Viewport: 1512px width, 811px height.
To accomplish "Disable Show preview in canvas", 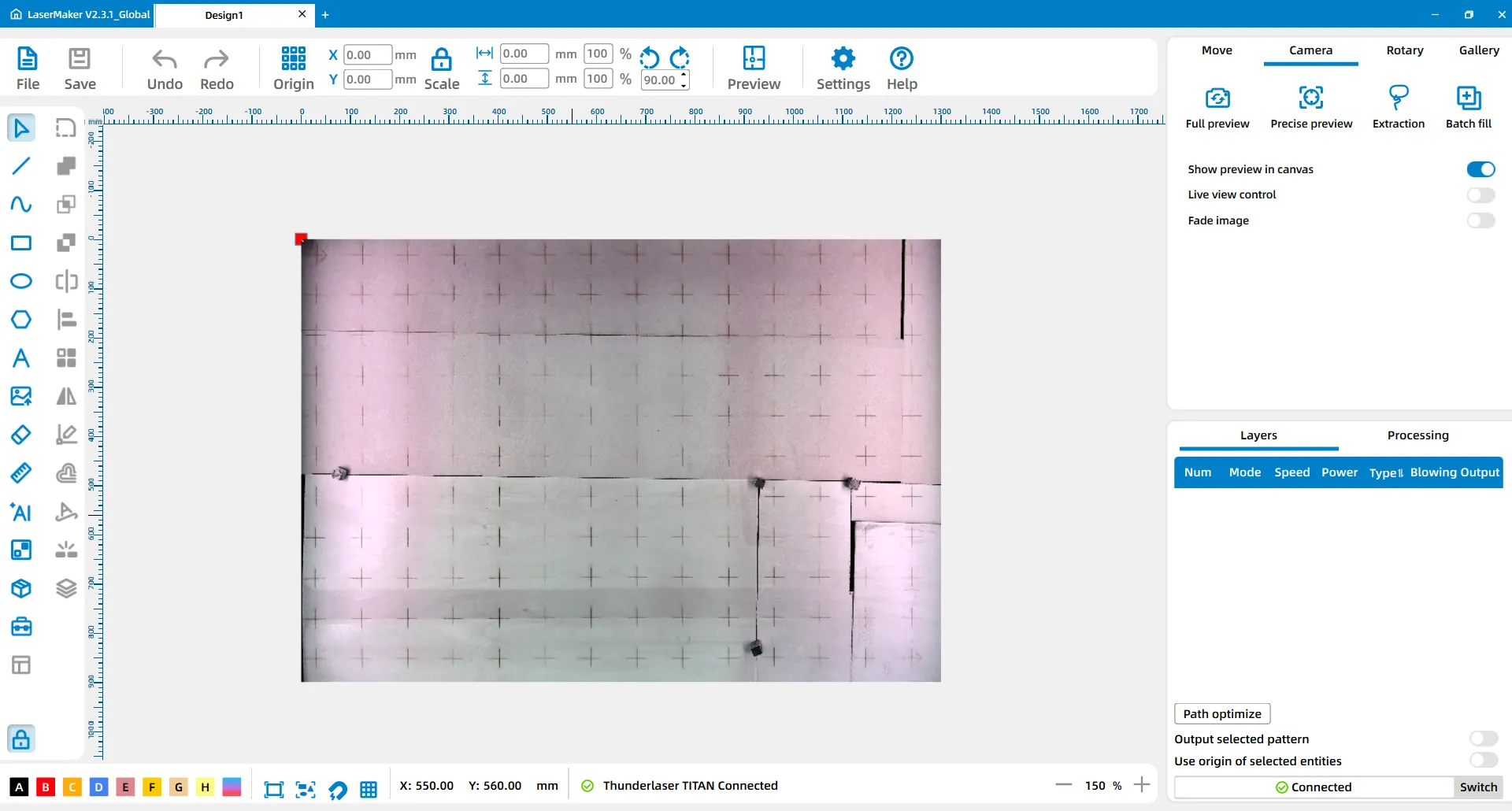I will [1480, 169].
